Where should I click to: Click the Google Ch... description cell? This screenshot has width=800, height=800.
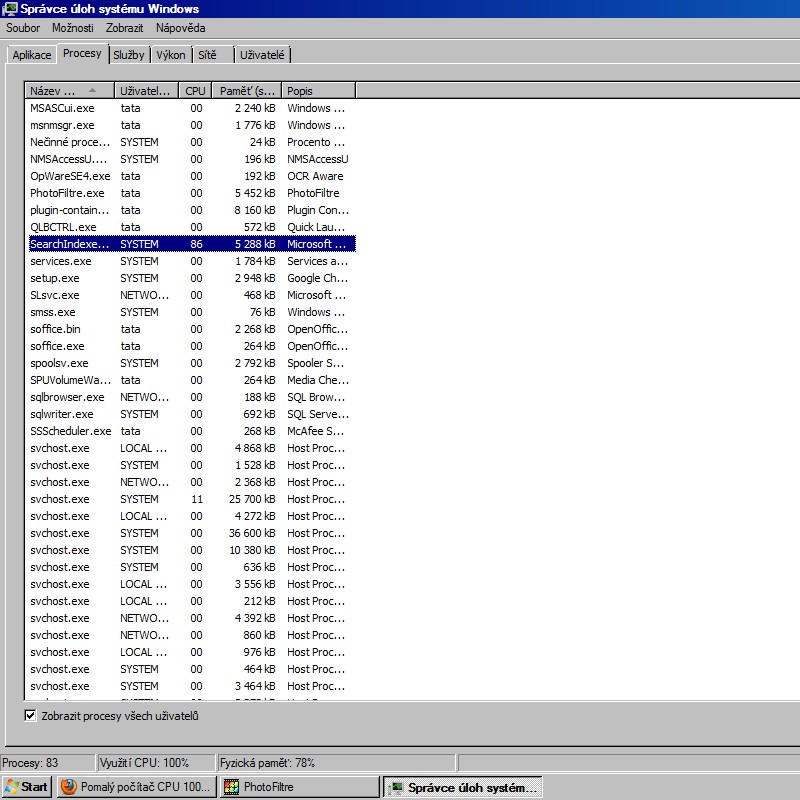point(317,278)
